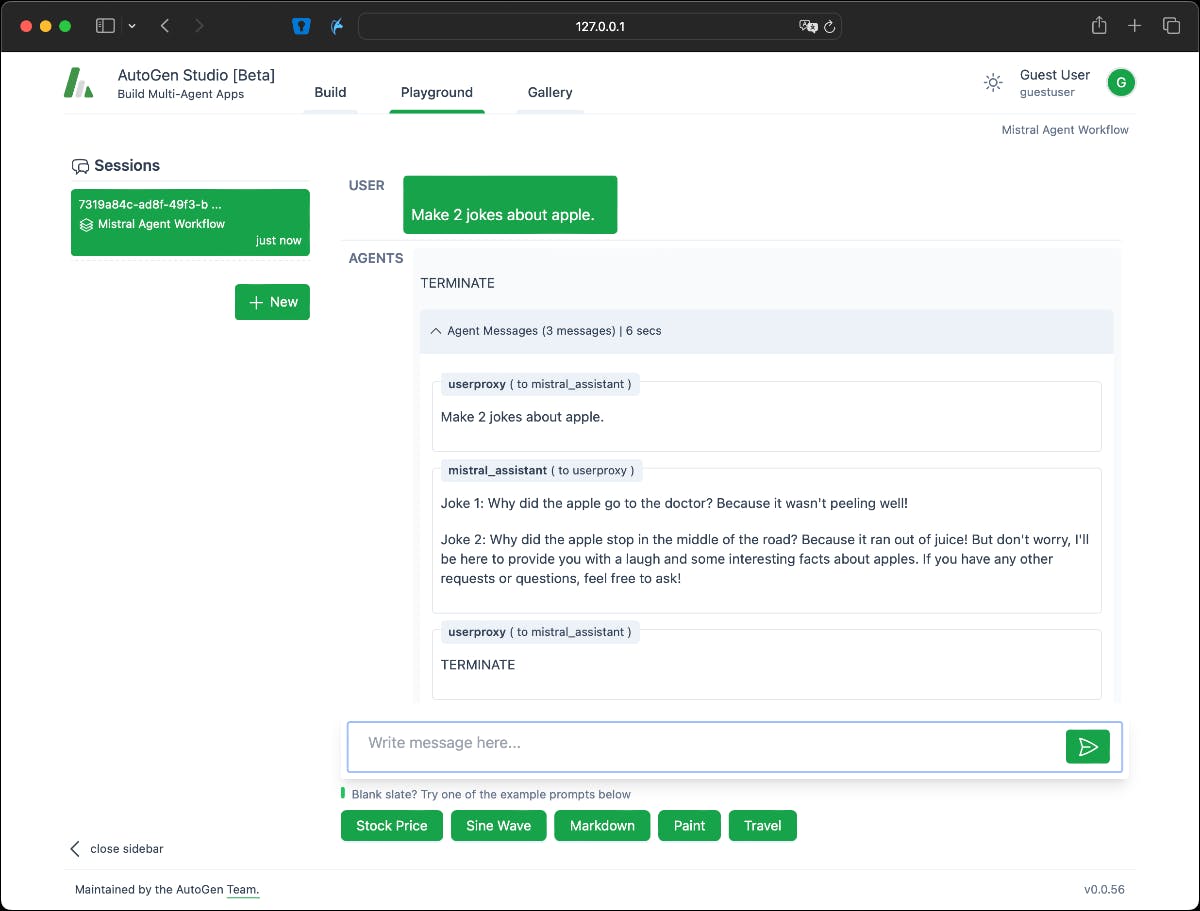Select the Mistral Agent Workflow session card
Viewport: 1200px width, 911px height.
[190, 222]
